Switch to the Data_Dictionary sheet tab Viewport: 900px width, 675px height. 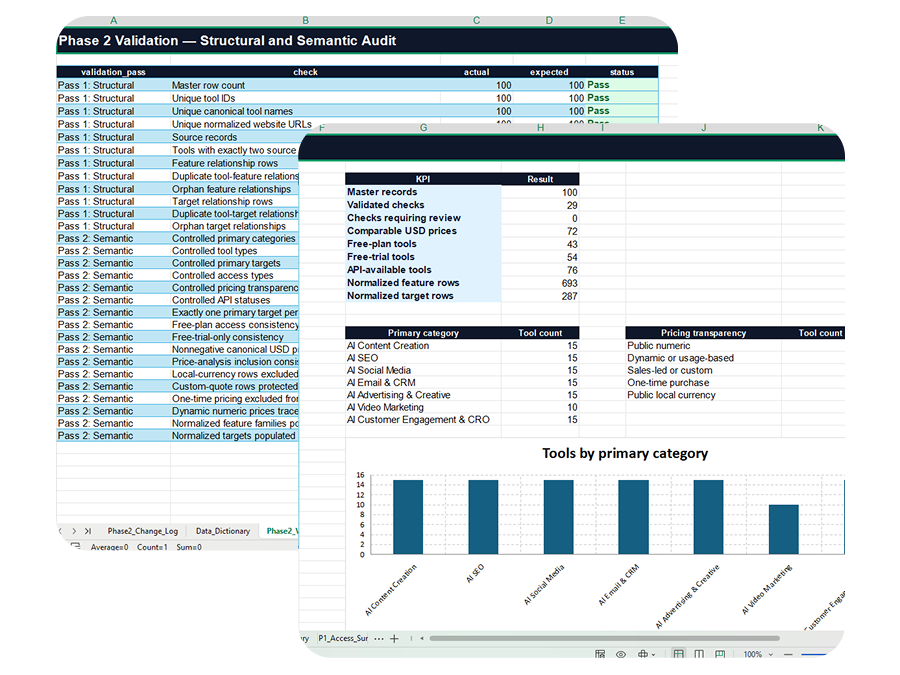pyautogui.click(x=223, y=531)
